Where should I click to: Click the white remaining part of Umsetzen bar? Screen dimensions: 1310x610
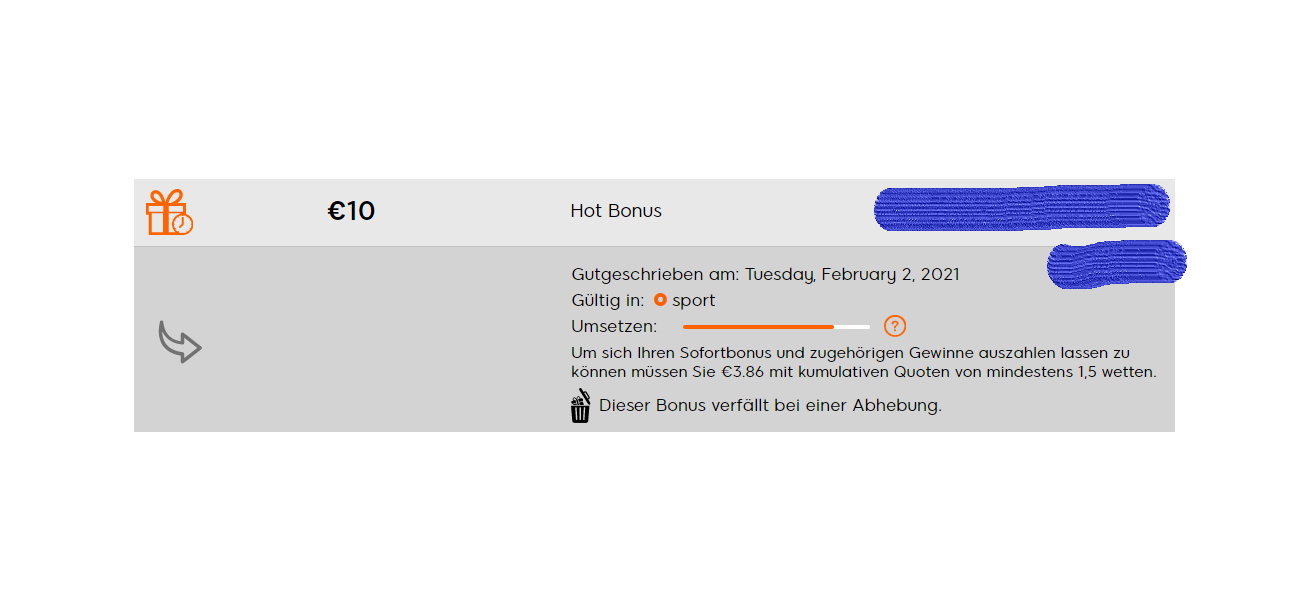point(852,327)
